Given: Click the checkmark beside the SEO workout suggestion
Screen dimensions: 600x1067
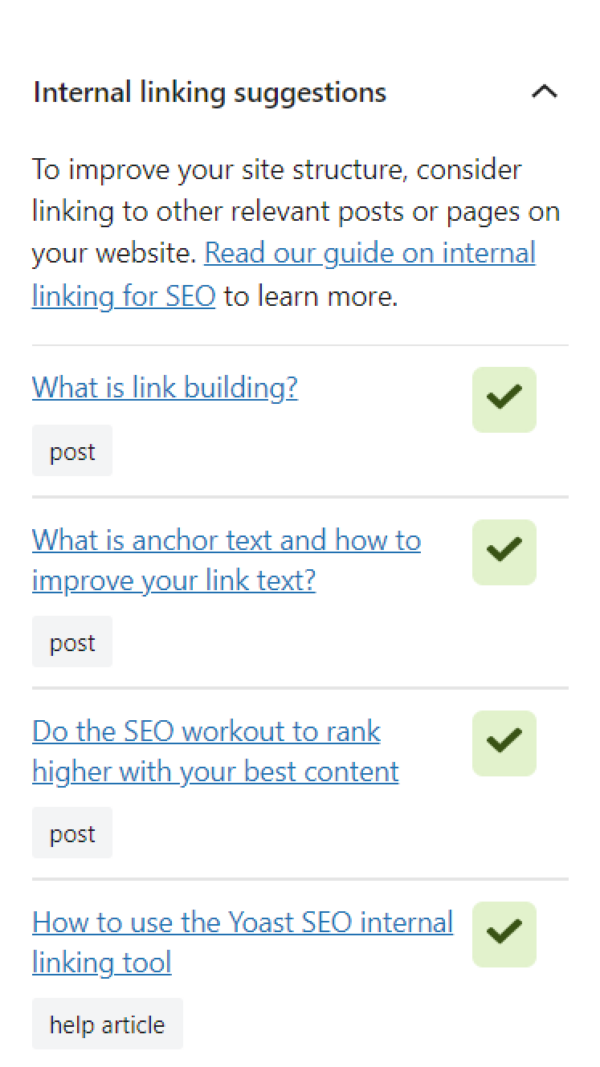Looking at the screenshot, I should point(503,743).
